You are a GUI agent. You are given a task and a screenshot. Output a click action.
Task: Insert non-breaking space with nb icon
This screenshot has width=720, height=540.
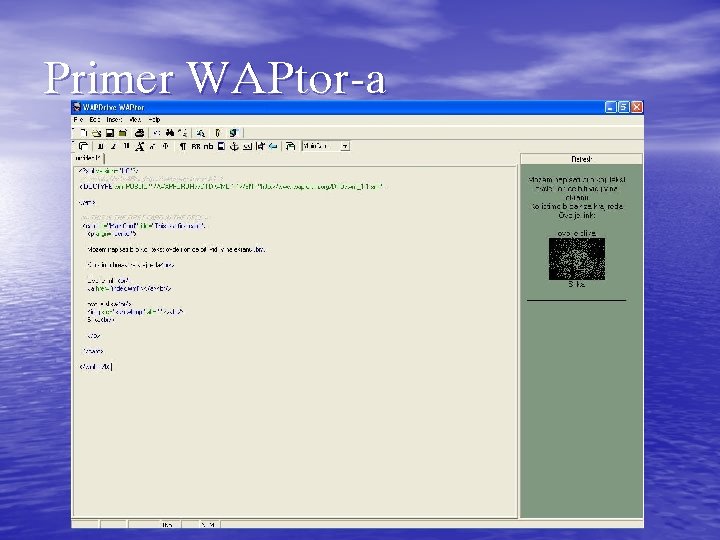(208, 146)
